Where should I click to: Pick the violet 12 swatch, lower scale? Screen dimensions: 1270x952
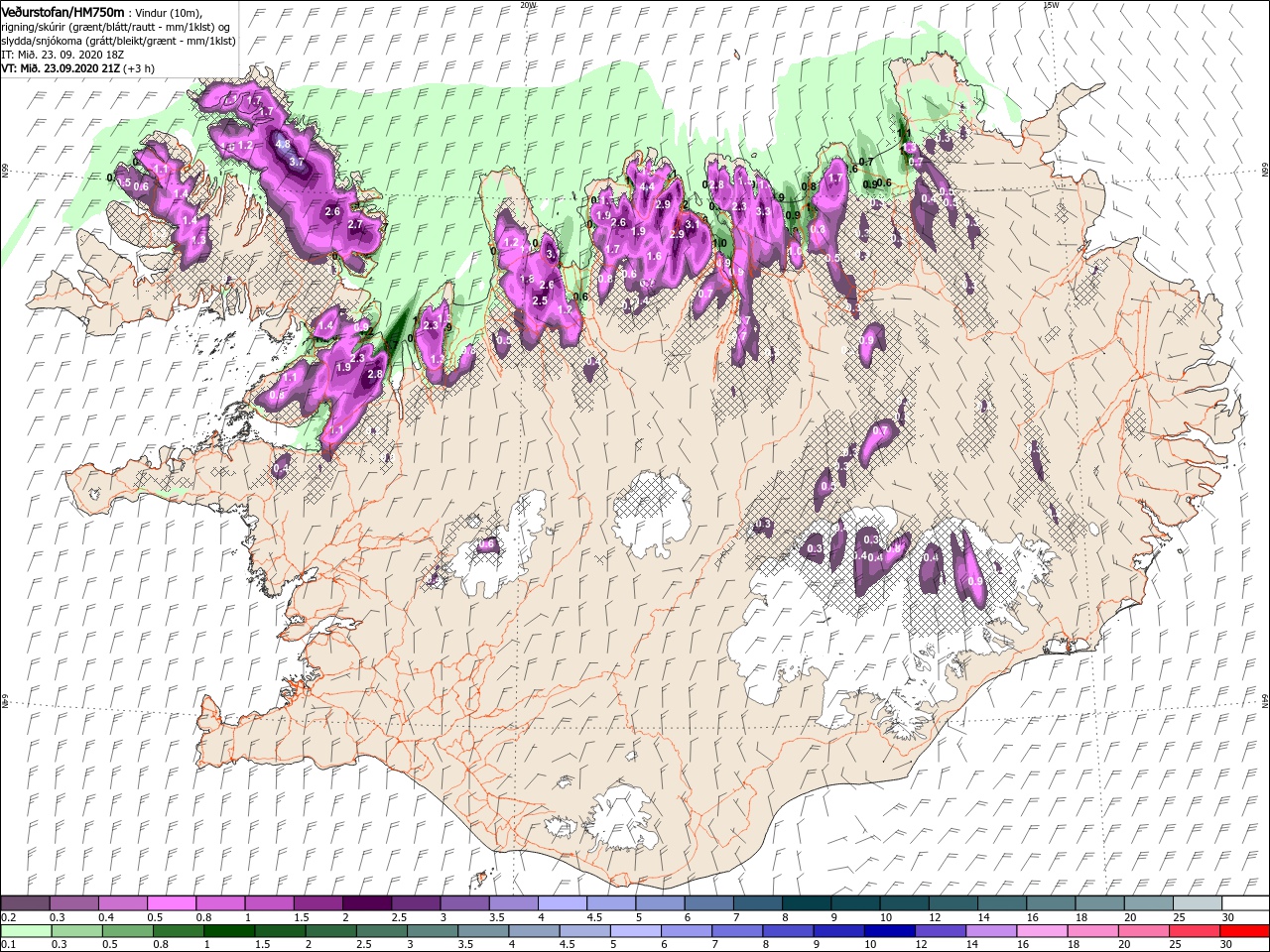coord(940,931)
